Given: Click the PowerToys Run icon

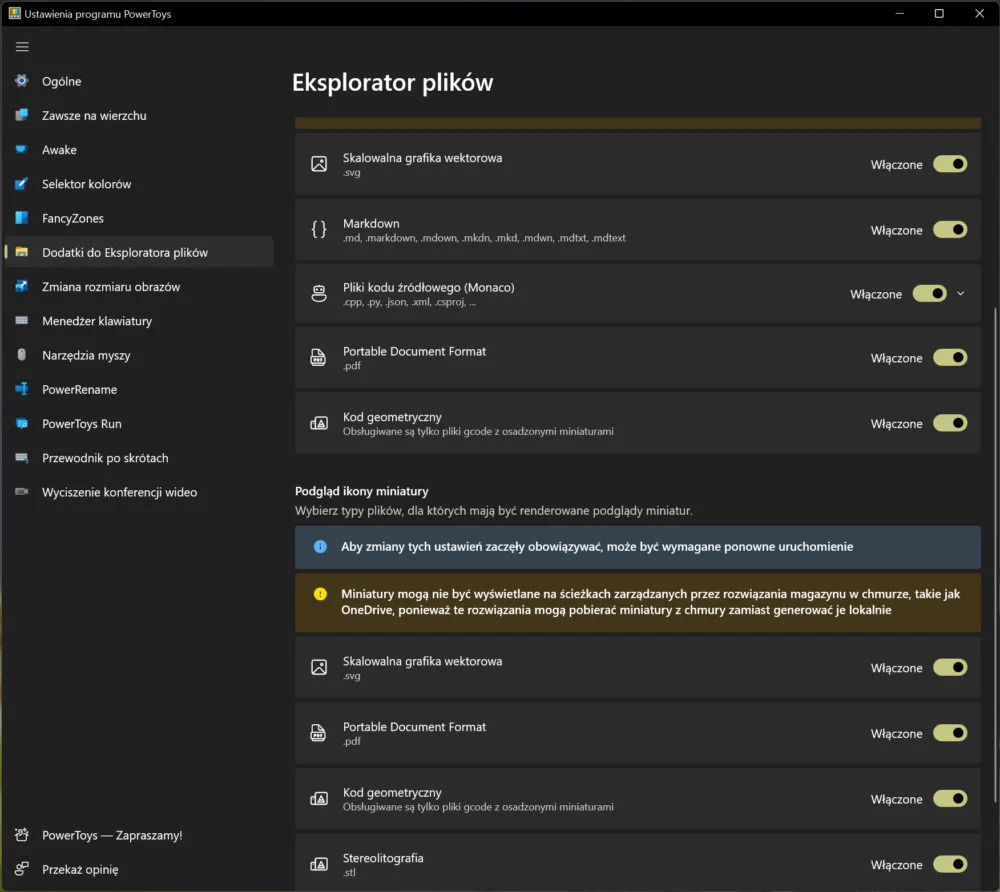Looking at the screenshot, I should [22, 423].
